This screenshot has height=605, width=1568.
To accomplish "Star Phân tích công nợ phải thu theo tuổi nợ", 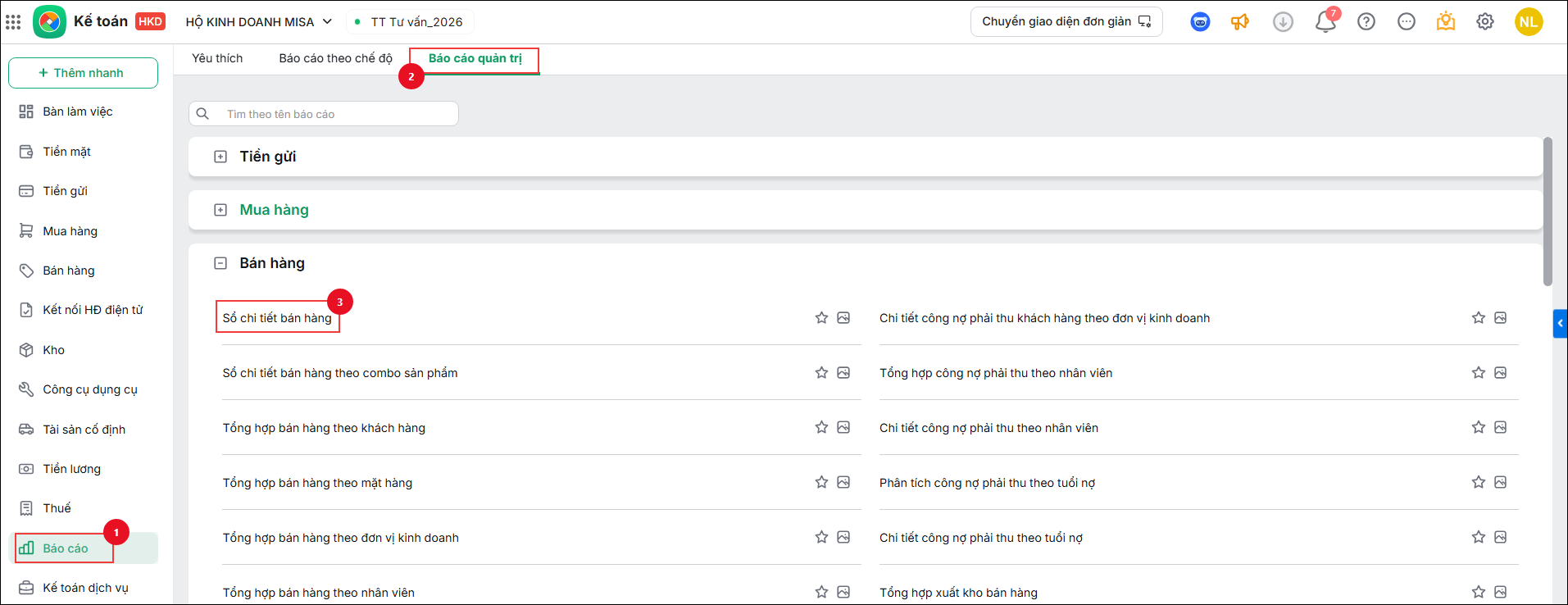I will (1479, 482).
